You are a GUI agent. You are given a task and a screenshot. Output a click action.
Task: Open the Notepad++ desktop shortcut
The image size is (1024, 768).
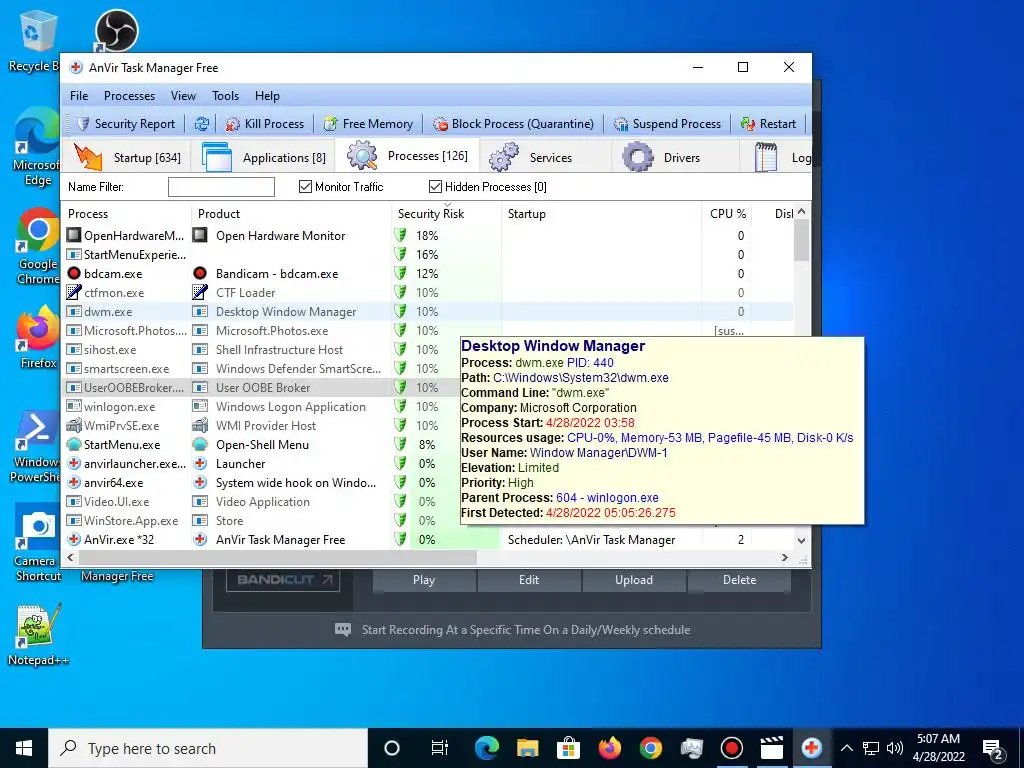click(38, 635)
